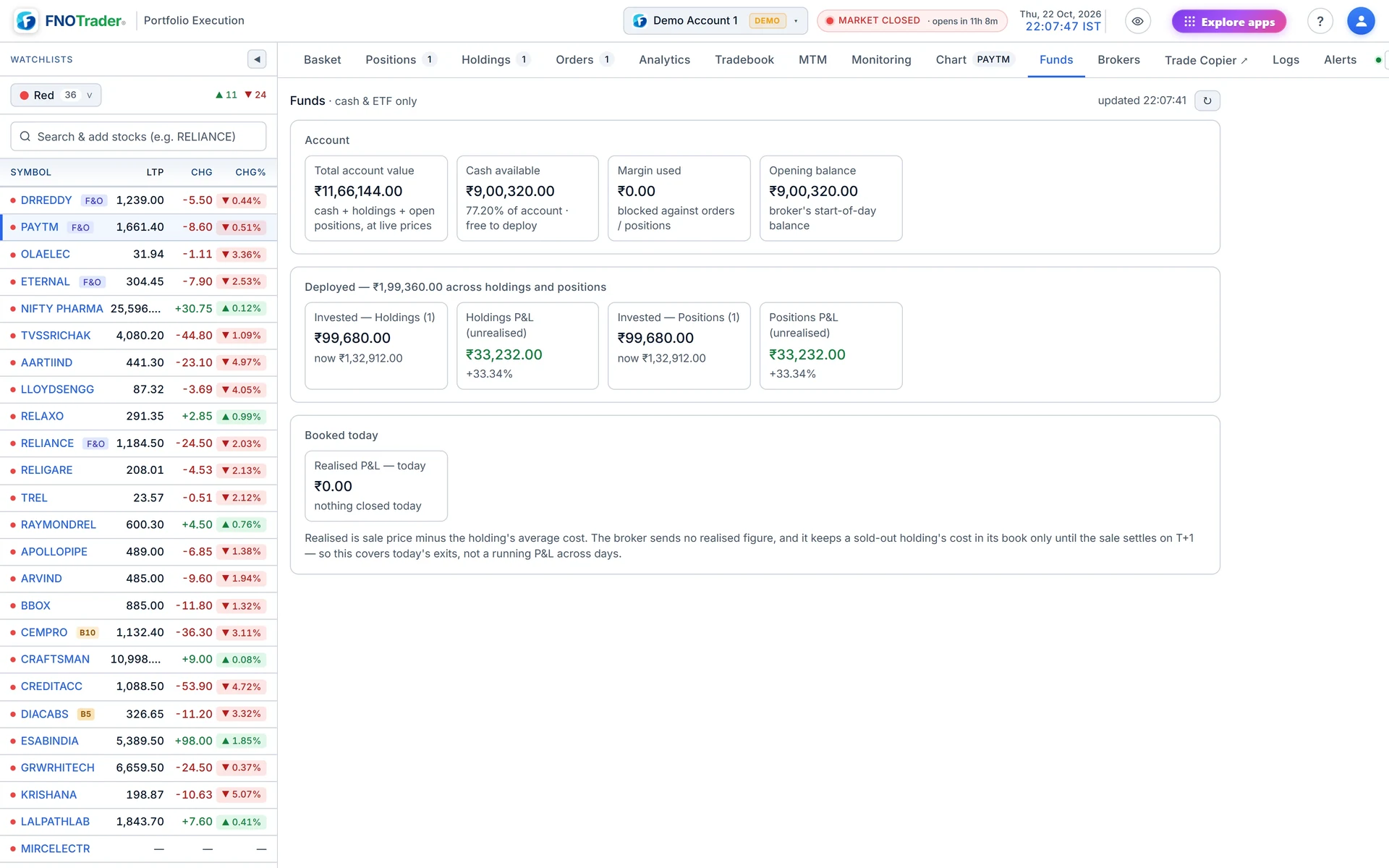Open the Logs tab

(1286, 60)
